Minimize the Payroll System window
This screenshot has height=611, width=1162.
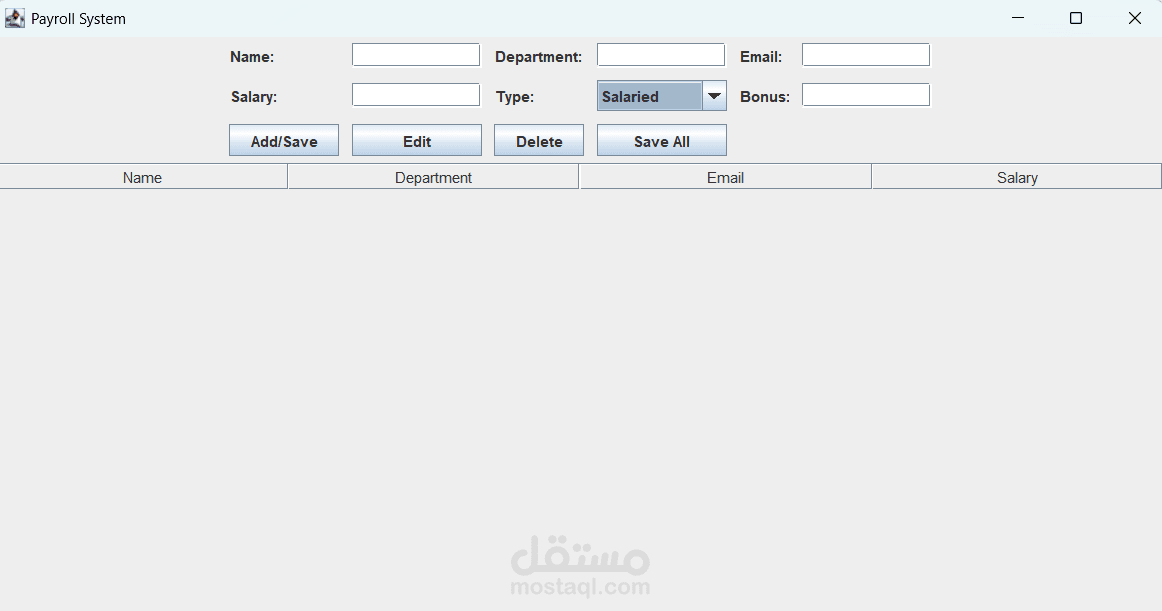click(1018, 18)
